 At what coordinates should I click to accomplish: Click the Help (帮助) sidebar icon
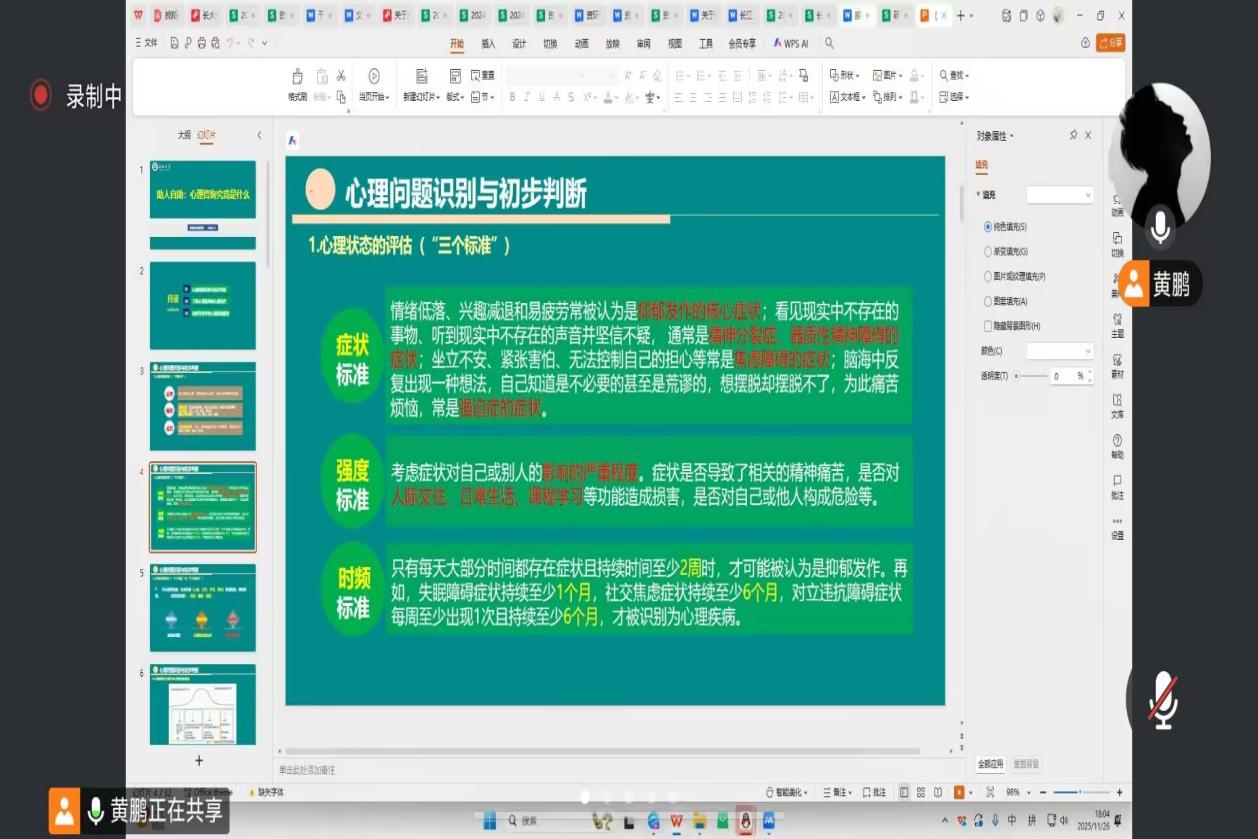pos(1117,446)
